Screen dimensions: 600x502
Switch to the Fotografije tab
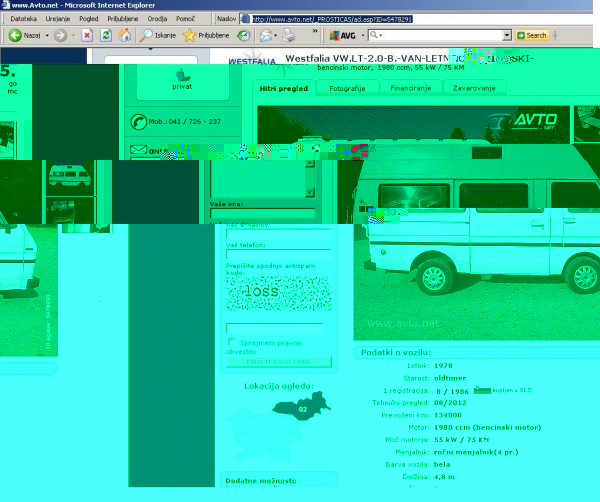[x=347, y=88]
